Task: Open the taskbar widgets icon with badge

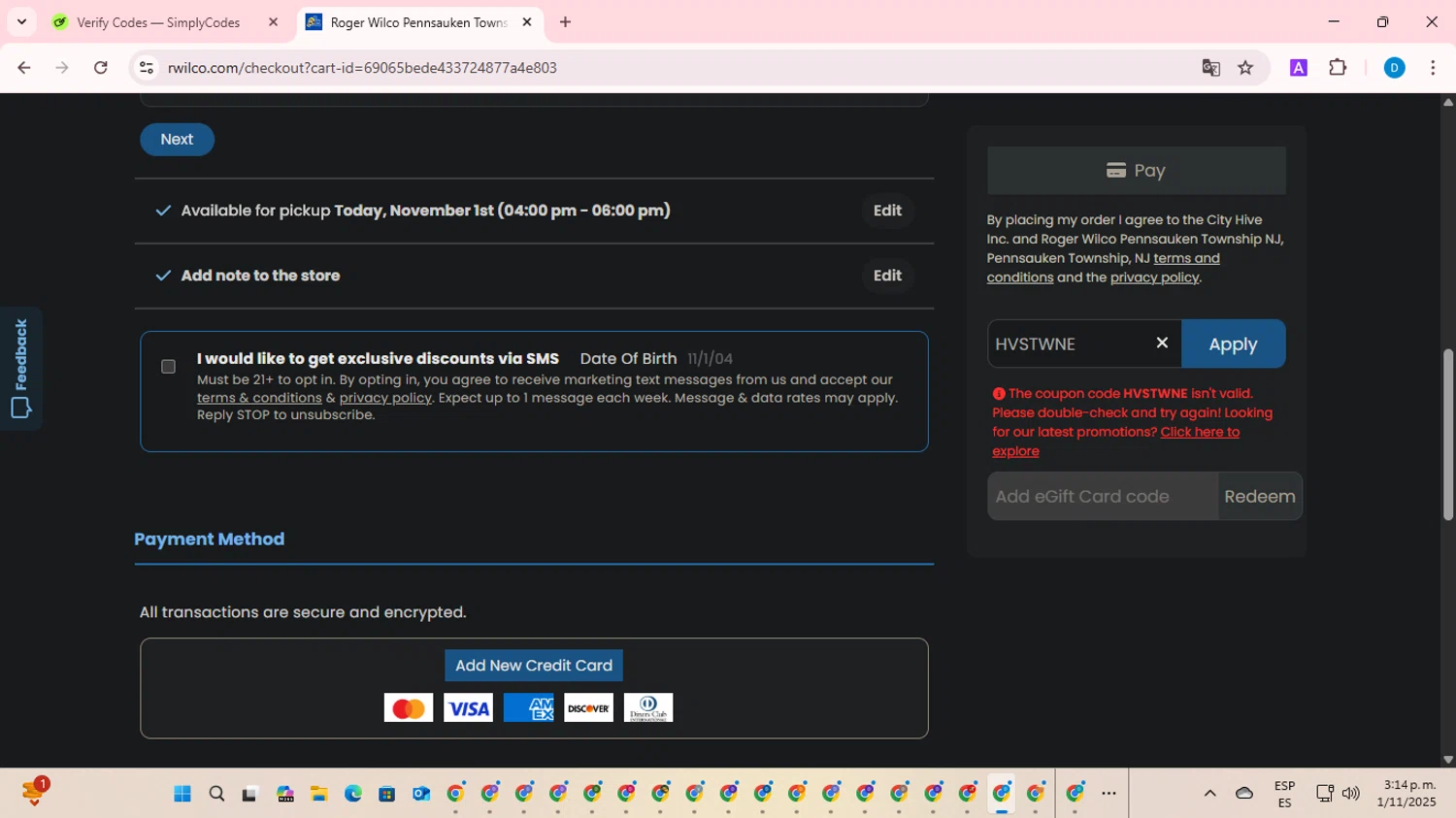Action: [33, 793]
